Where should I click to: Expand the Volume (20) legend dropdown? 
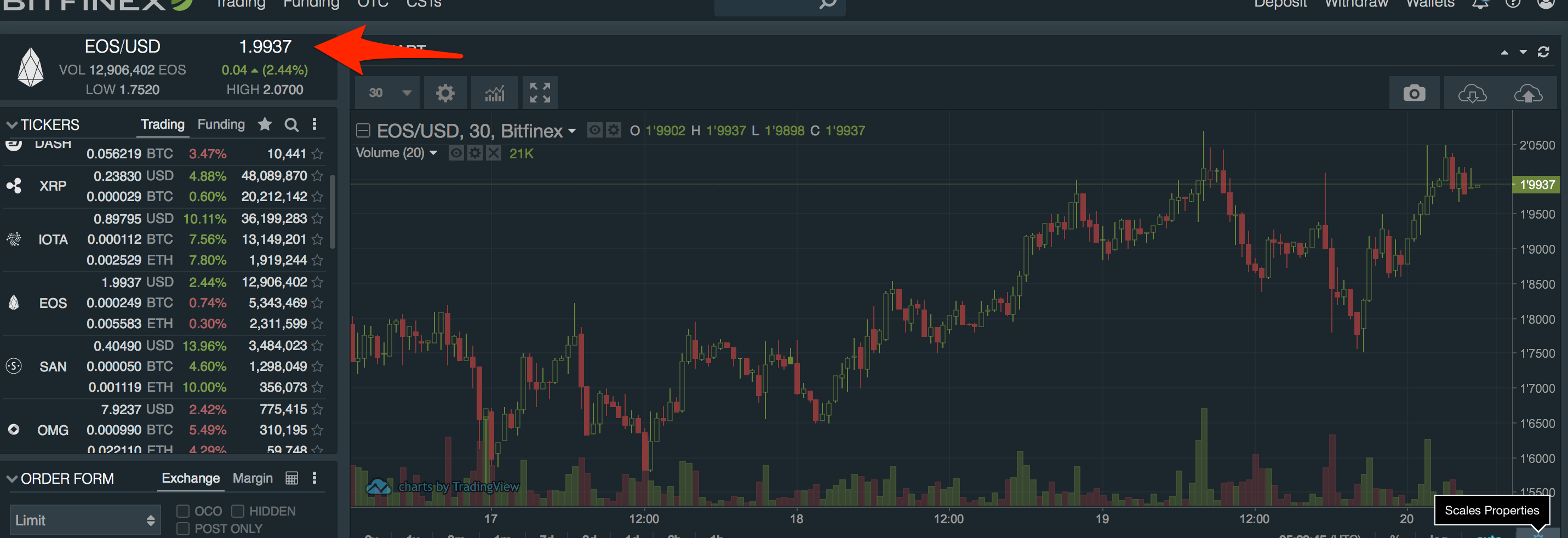pos(433,153)
